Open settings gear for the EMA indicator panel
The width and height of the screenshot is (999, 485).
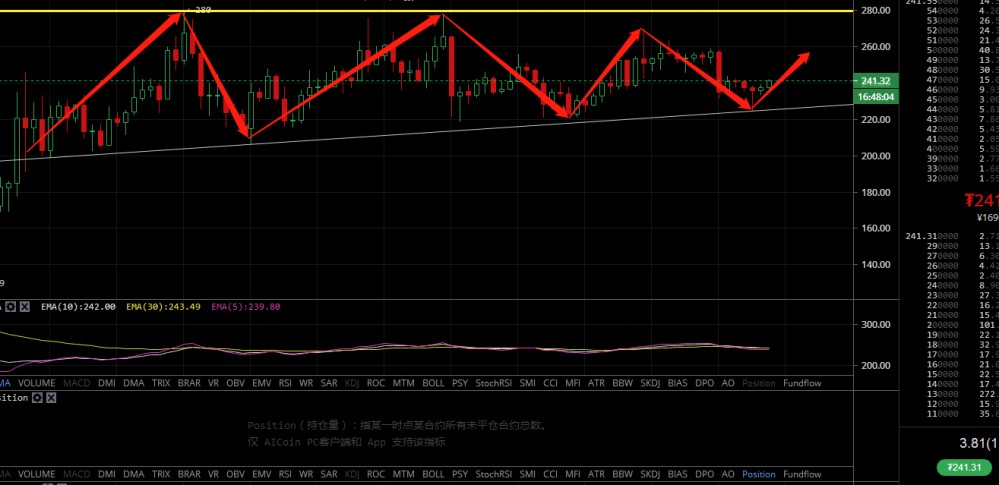coord(10,307)
